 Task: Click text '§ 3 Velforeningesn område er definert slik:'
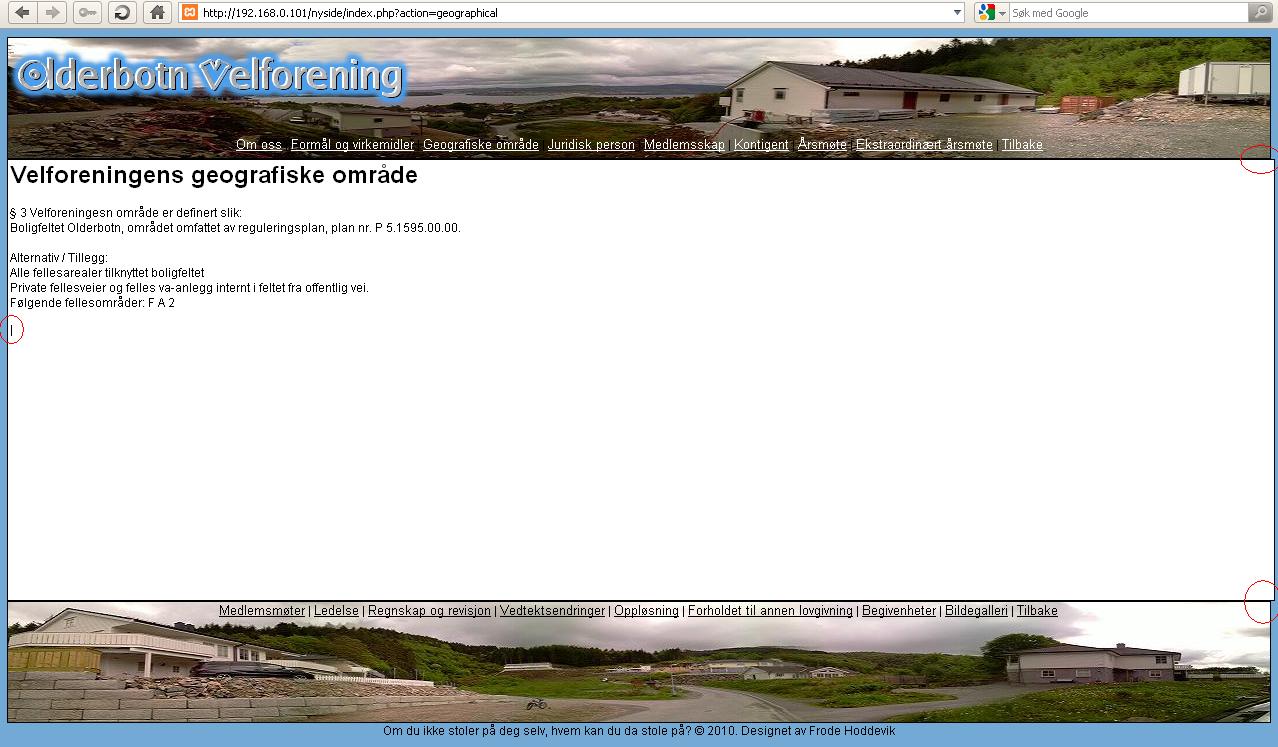coord(126,213)
